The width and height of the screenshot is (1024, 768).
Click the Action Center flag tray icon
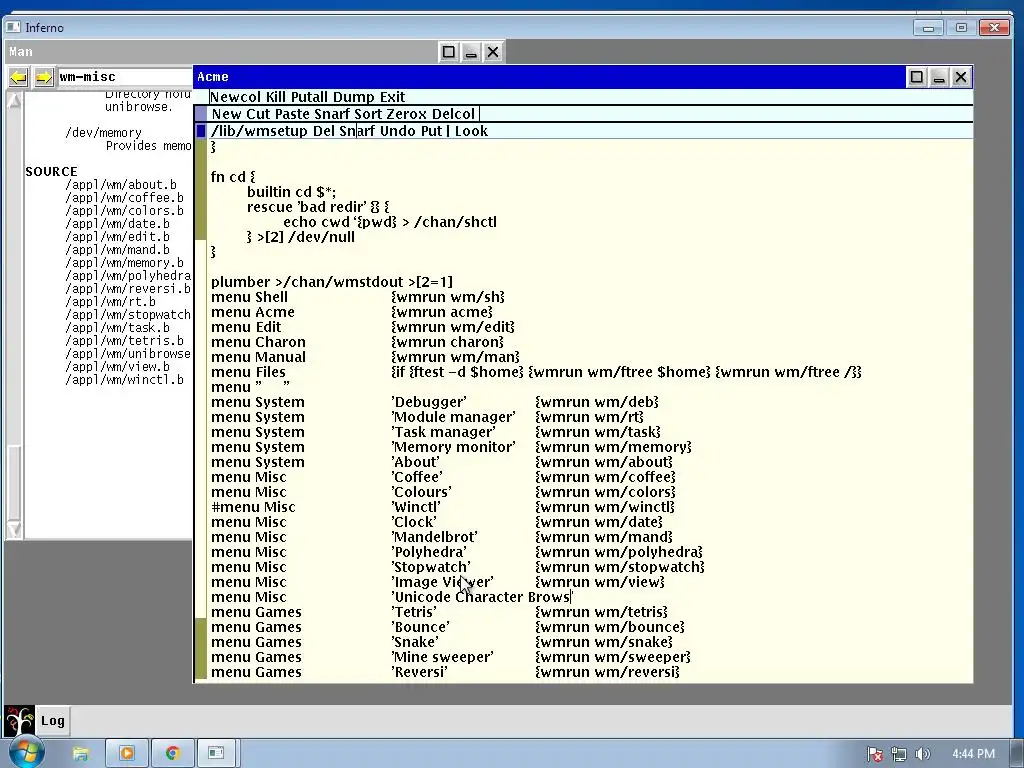(875, 754)
